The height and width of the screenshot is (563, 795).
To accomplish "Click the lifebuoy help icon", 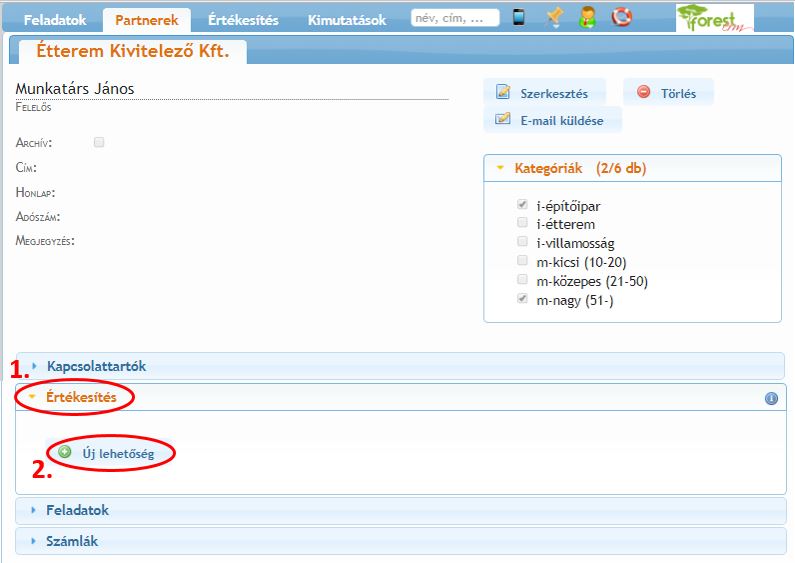I will point(622,17).
